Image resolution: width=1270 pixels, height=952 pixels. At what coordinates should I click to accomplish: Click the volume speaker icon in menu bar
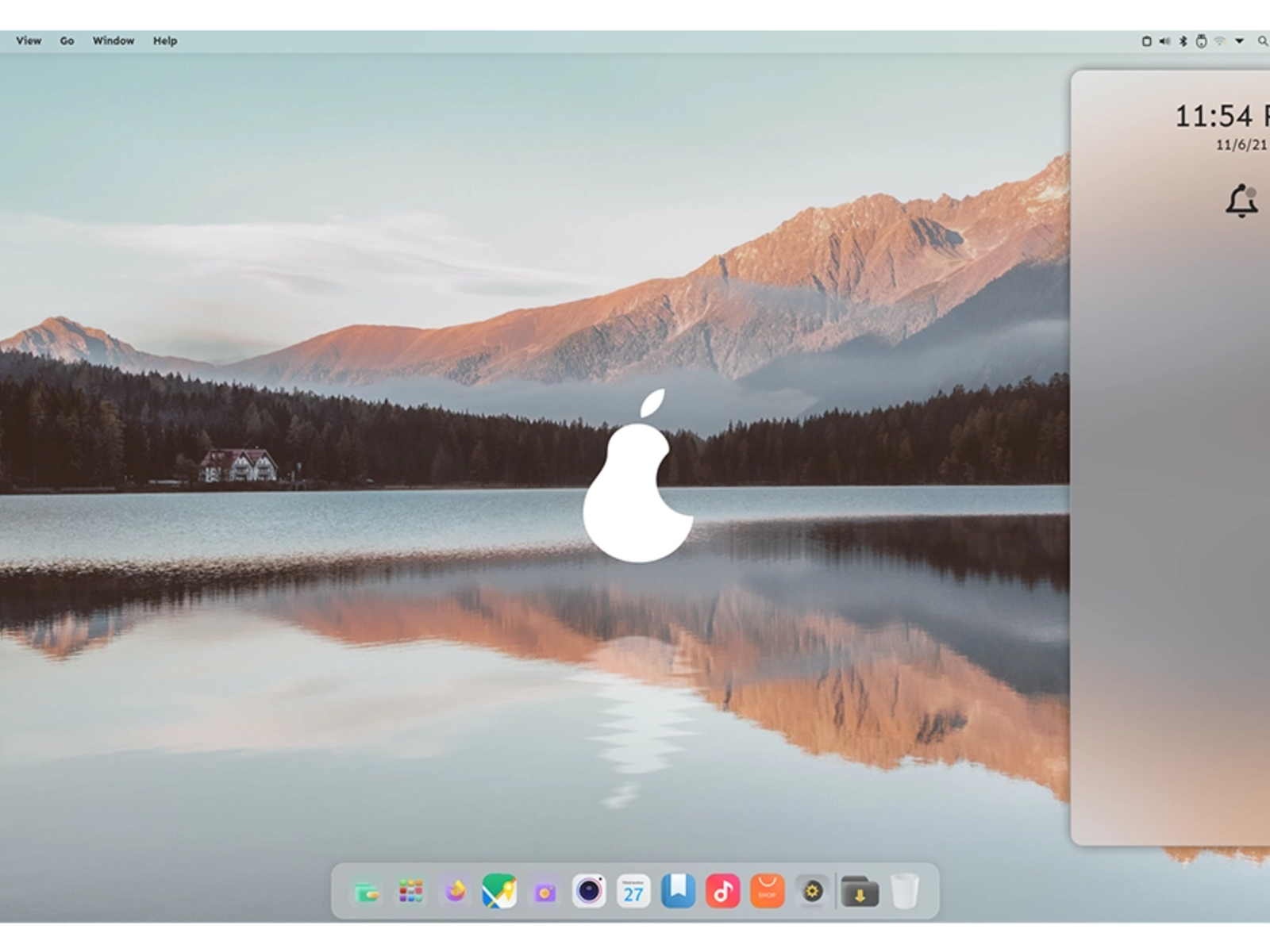[1164, 41]
